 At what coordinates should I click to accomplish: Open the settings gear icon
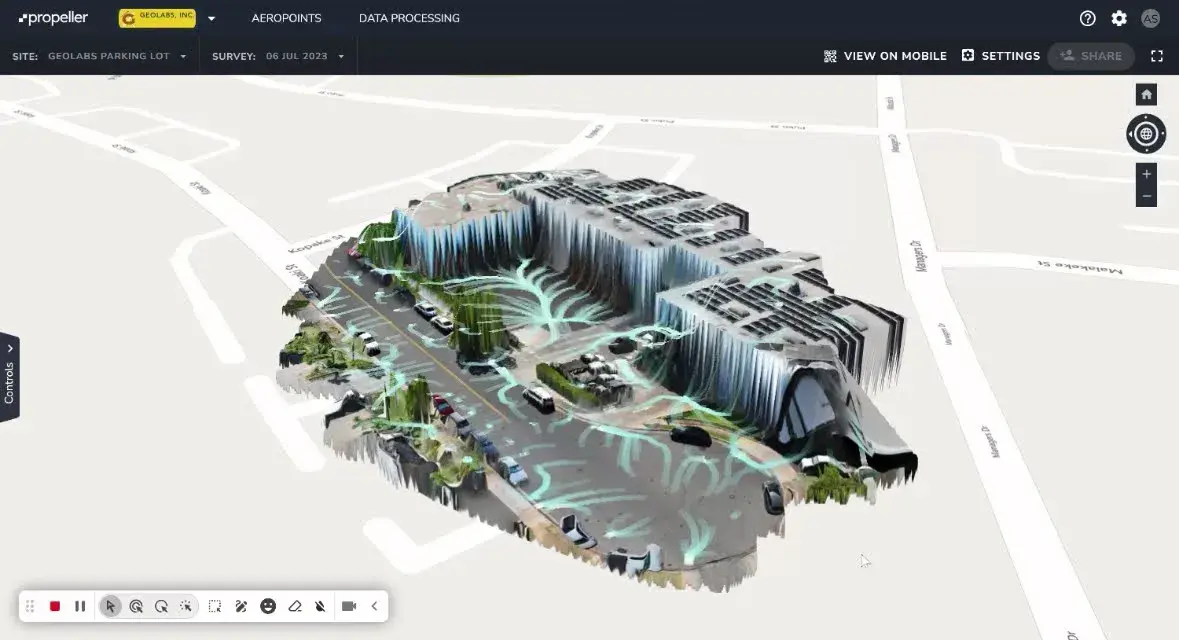tap(1119, 19)
